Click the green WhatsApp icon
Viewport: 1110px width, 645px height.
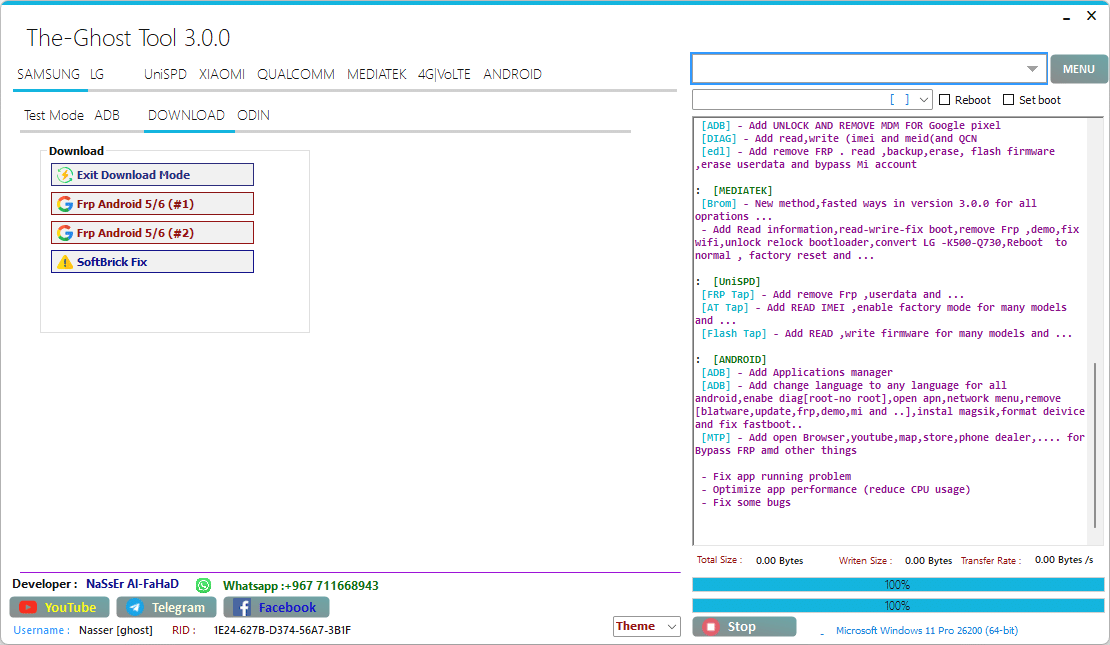tap(203, 586)
